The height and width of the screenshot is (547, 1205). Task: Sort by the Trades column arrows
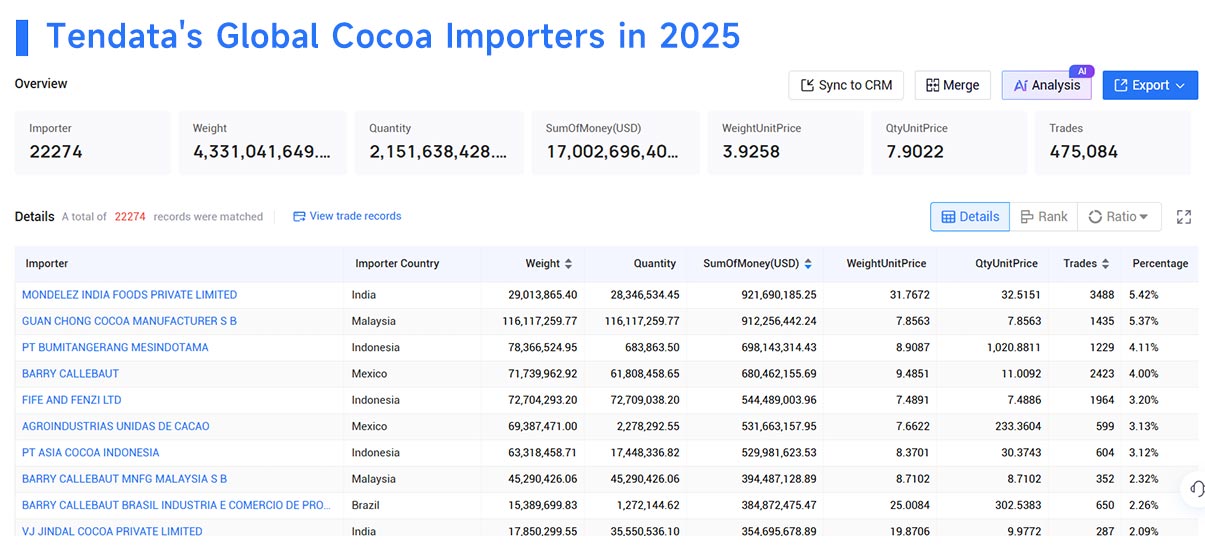1105,264
